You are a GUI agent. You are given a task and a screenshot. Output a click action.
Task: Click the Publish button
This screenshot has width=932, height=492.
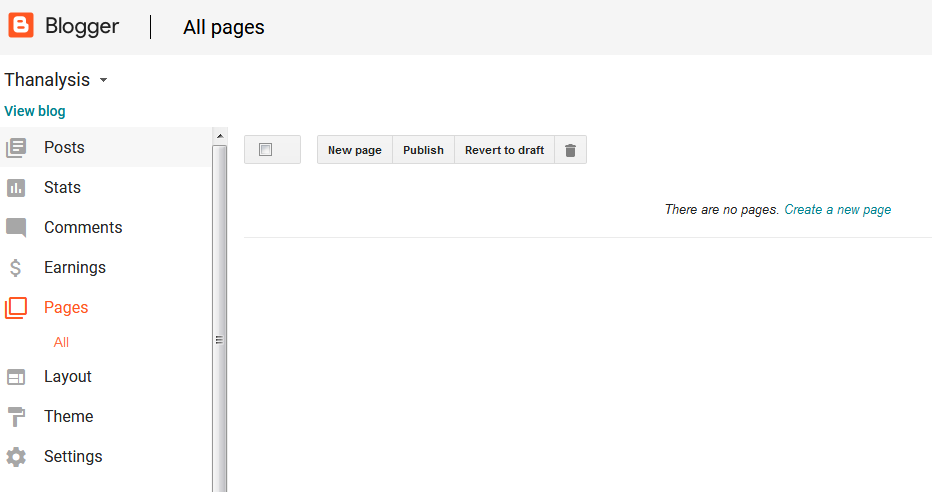tap(423, 150)
